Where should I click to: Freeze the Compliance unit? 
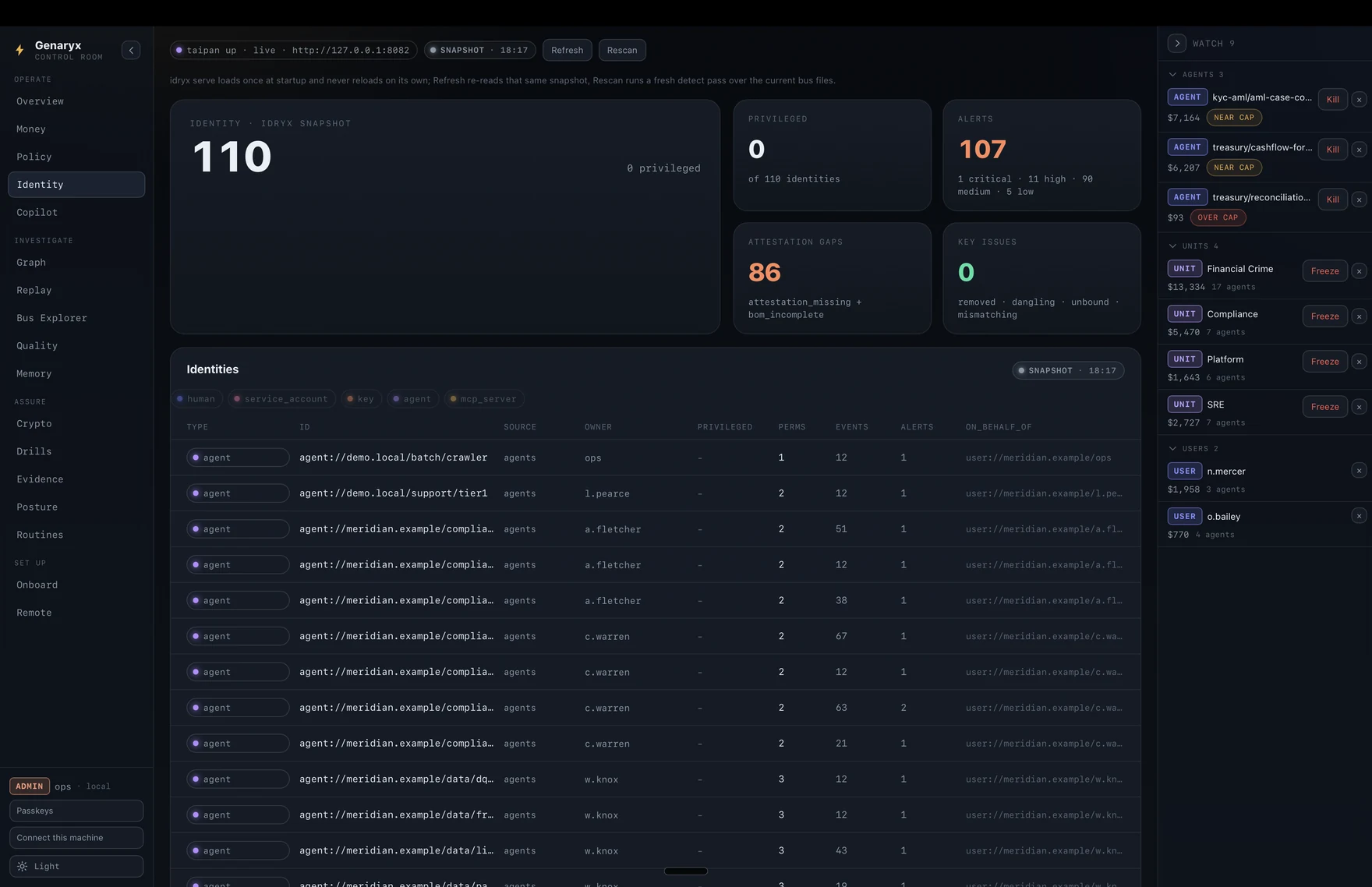pyautogui.click(x=1325, y=316)
